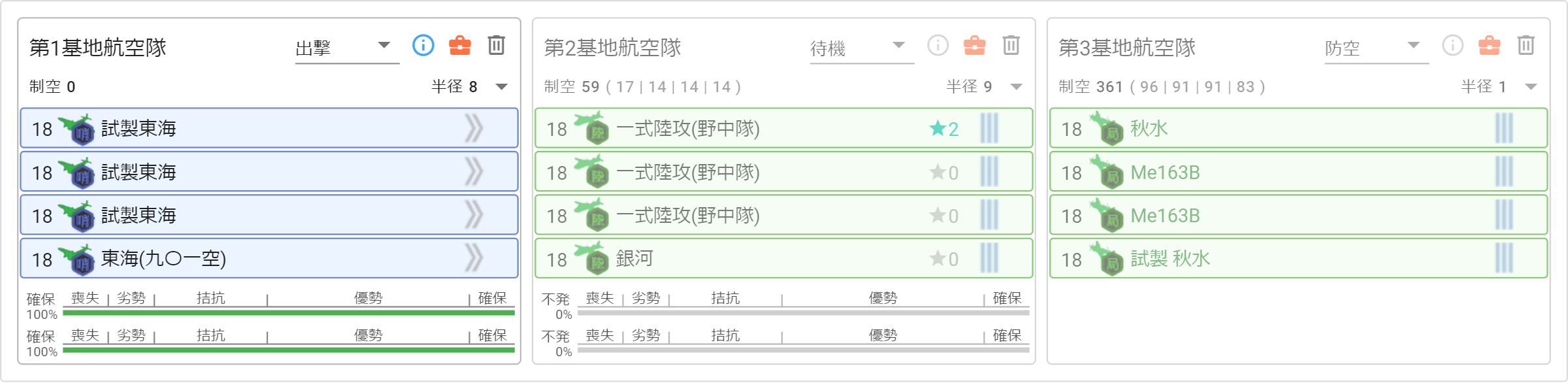
Task: Click first green 確保 100% air state bar
Action: pyautogui.click(x=289, y=313)
